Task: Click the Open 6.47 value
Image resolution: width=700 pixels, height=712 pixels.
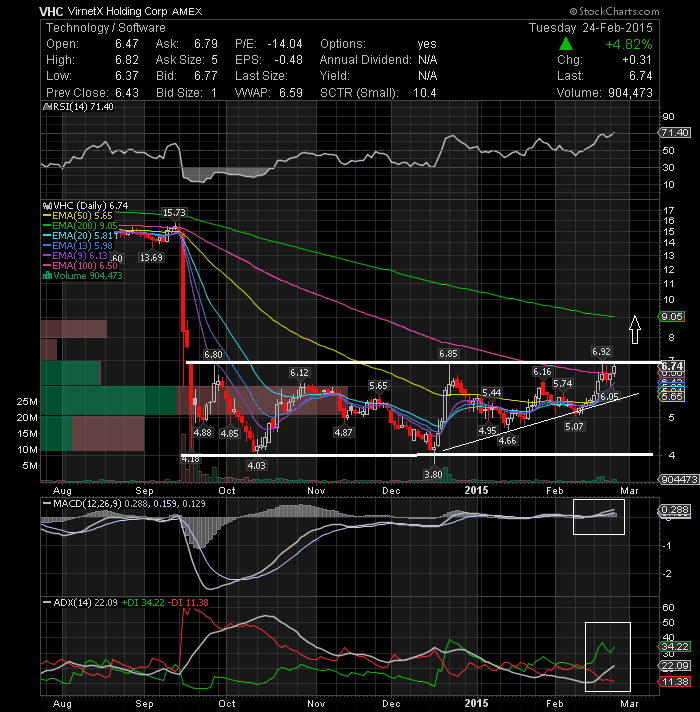Action: (126, 44)
